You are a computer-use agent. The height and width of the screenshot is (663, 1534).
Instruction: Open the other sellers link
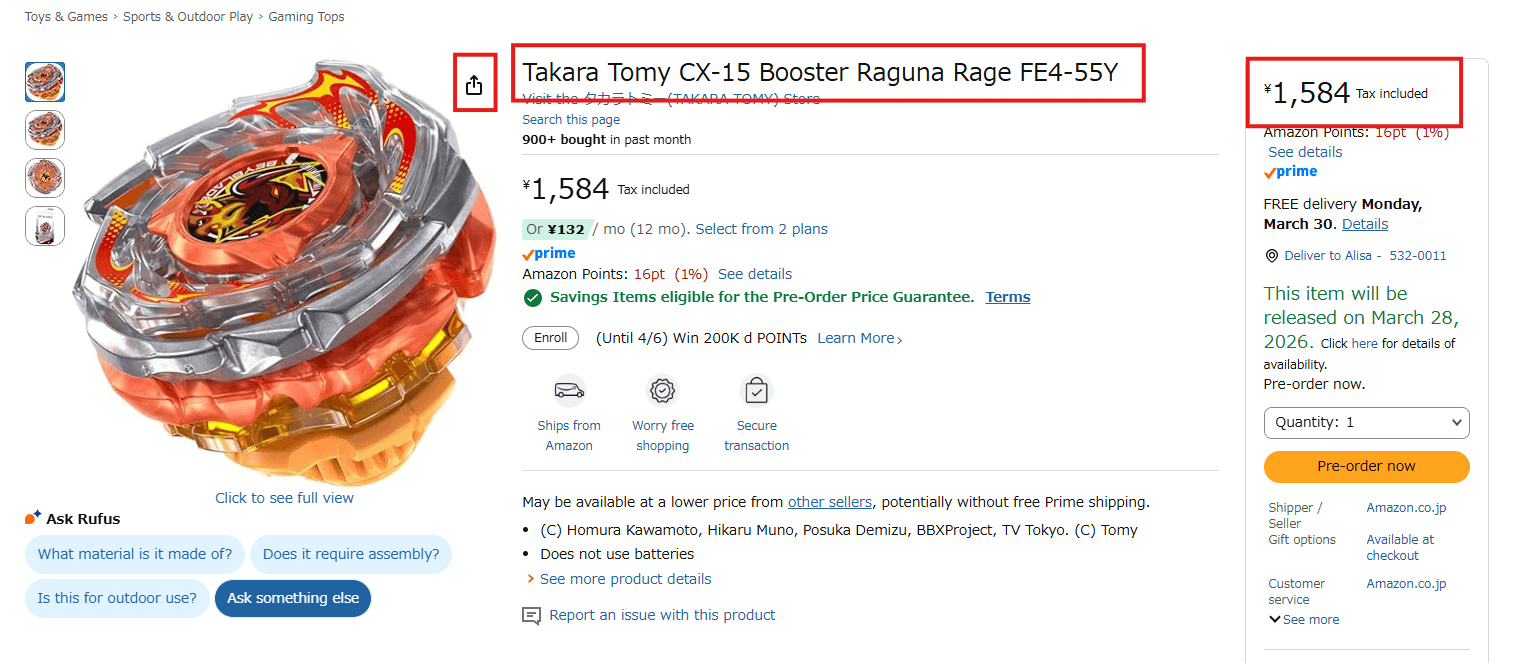(x=830, y=502)
